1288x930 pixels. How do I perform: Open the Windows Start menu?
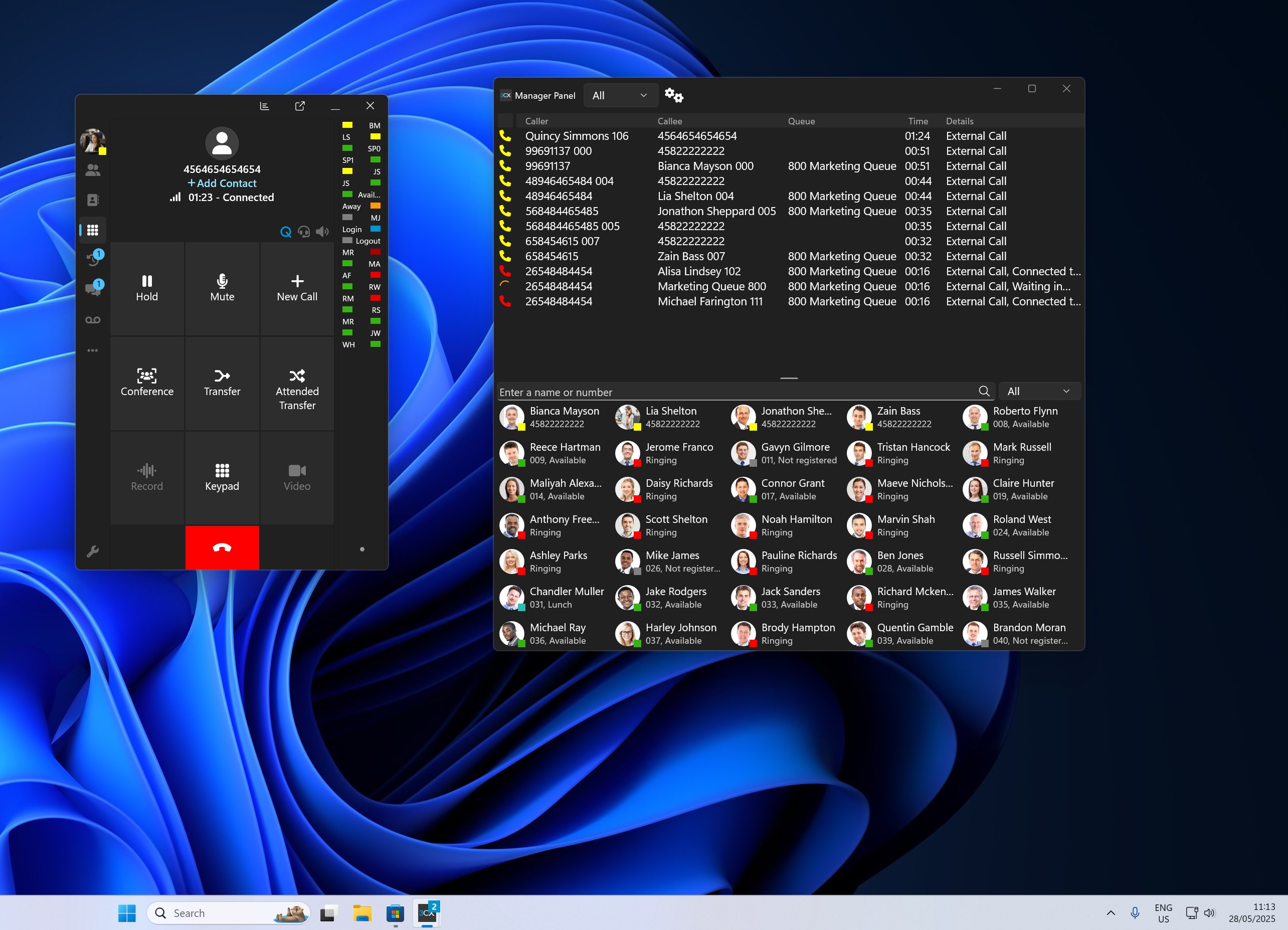pyautogui.click(x=127, y=913)
